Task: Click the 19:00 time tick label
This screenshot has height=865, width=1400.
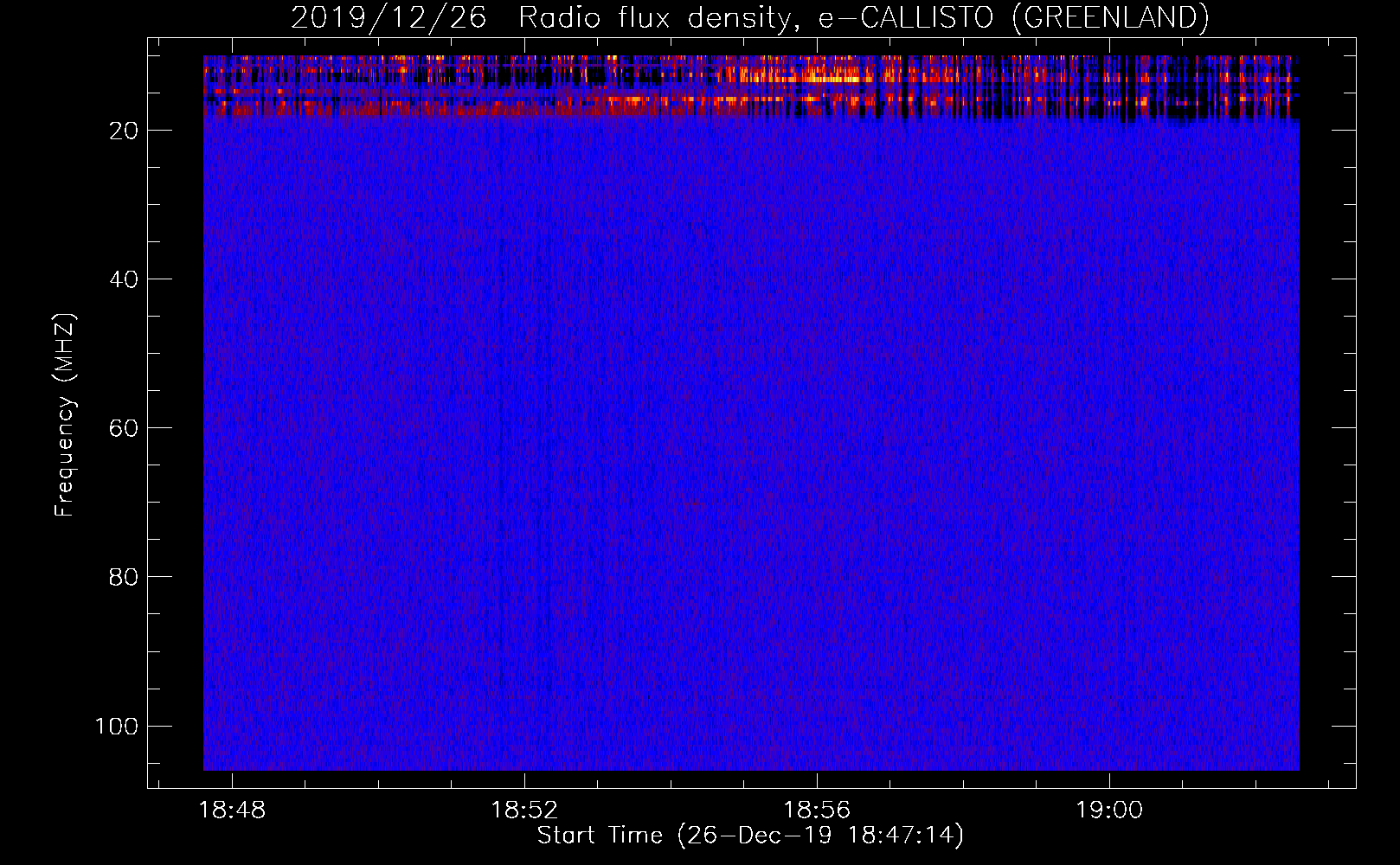Action: click(x=1109, y=811)
